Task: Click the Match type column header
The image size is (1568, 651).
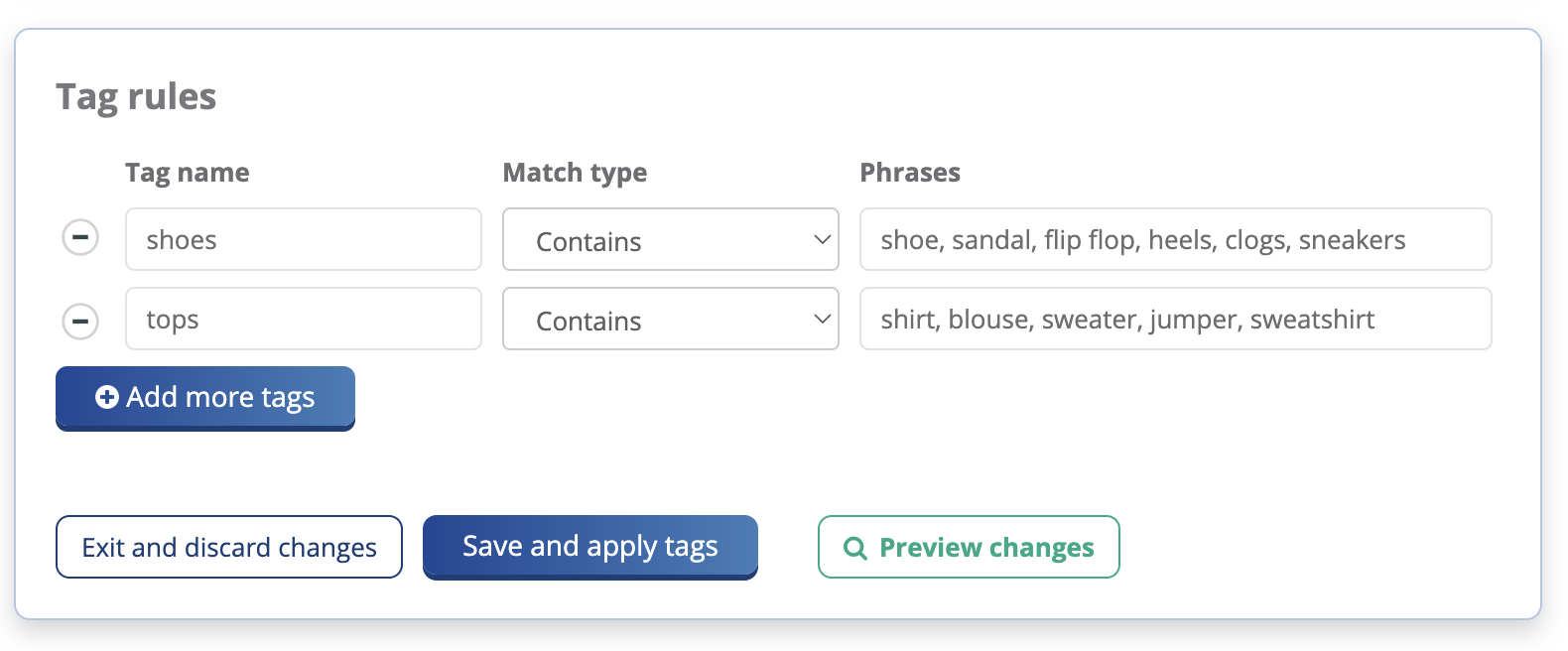Action: point(575,173)
